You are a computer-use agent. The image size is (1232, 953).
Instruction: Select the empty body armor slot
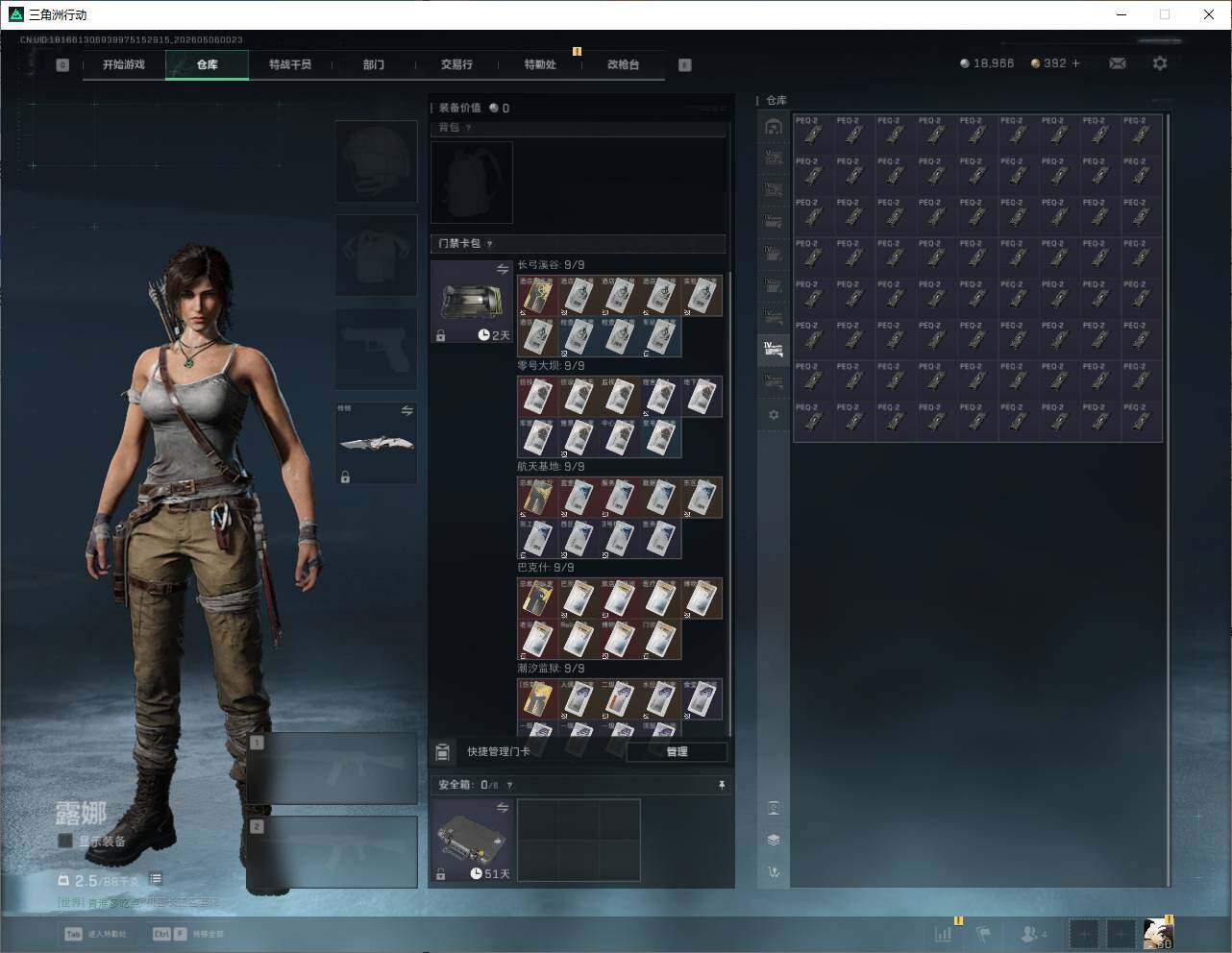coord(376,256)
